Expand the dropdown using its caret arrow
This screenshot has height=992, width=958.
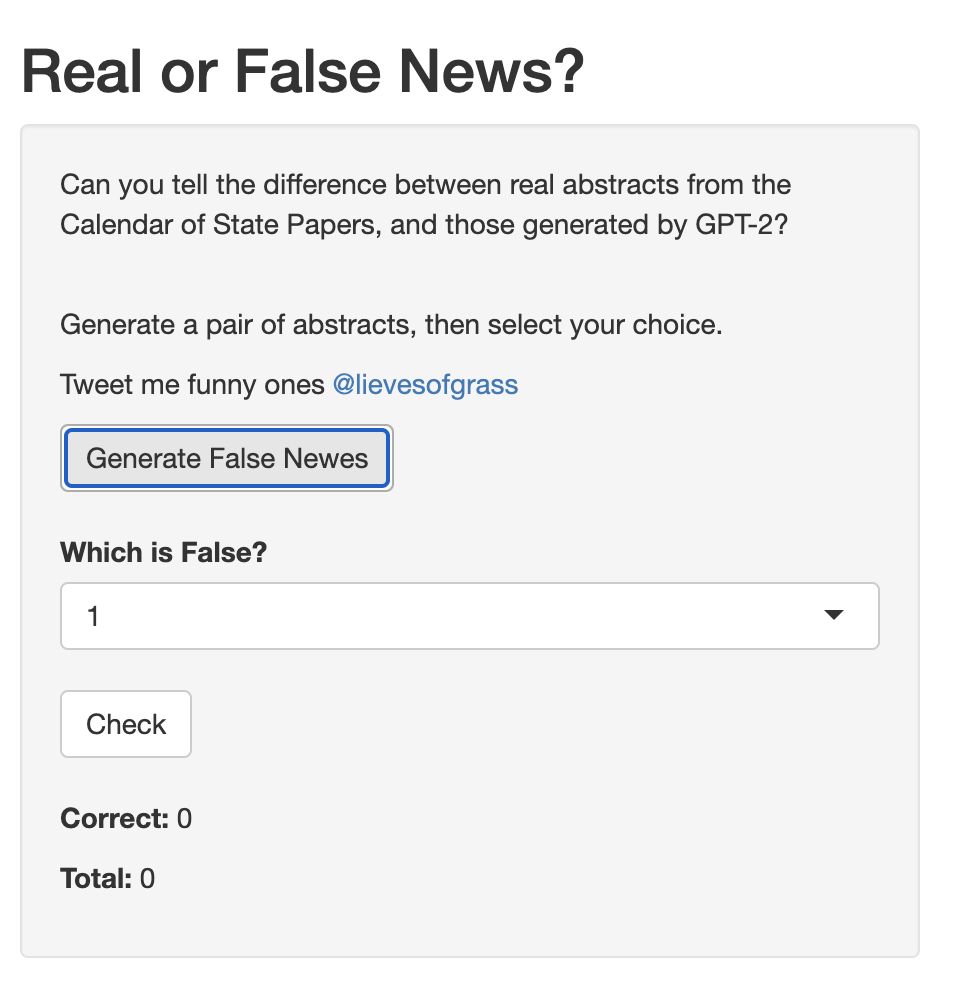coord(833,615)
